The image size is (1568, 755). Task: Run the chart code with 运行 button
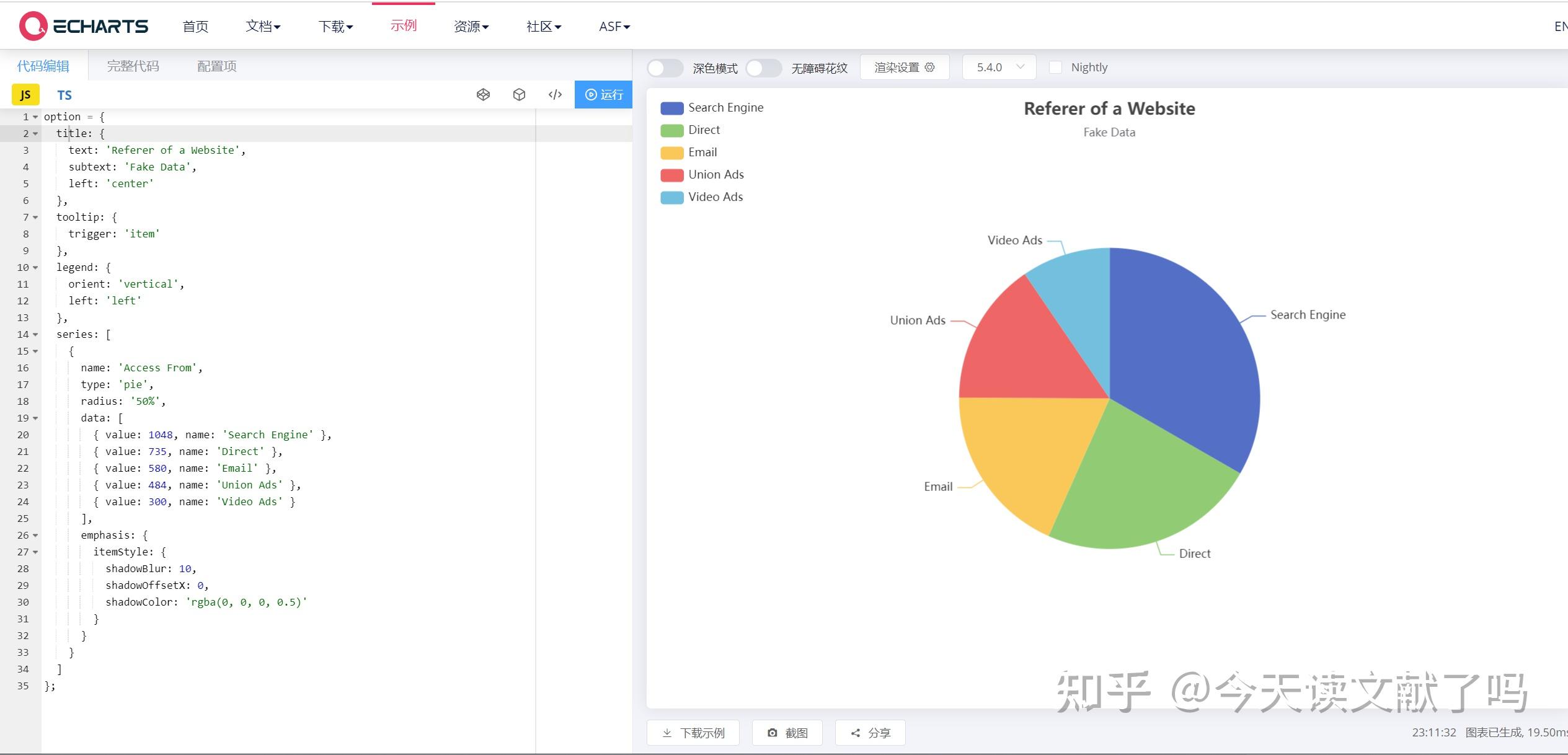point(603,94)
